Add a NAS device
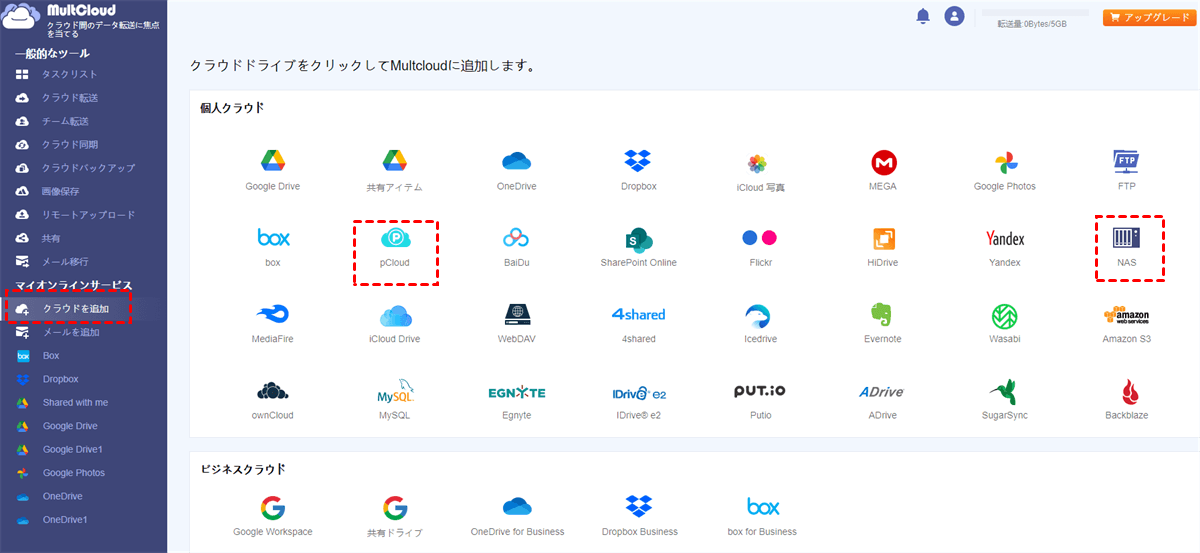Screen dimensions: 1200x553 [1127, 247]
